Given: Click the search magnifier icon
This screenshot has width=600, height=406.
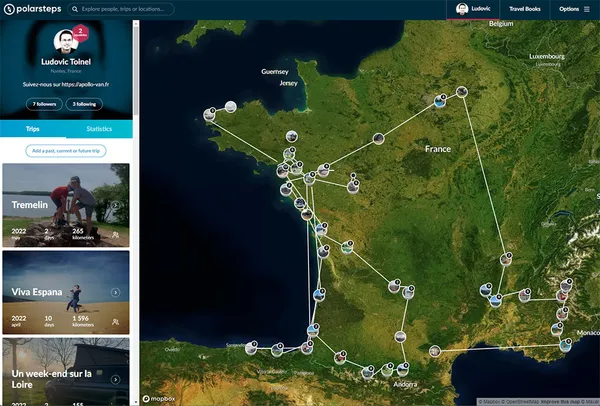Looking at the screenshot, I should click(x=75, y=9).
